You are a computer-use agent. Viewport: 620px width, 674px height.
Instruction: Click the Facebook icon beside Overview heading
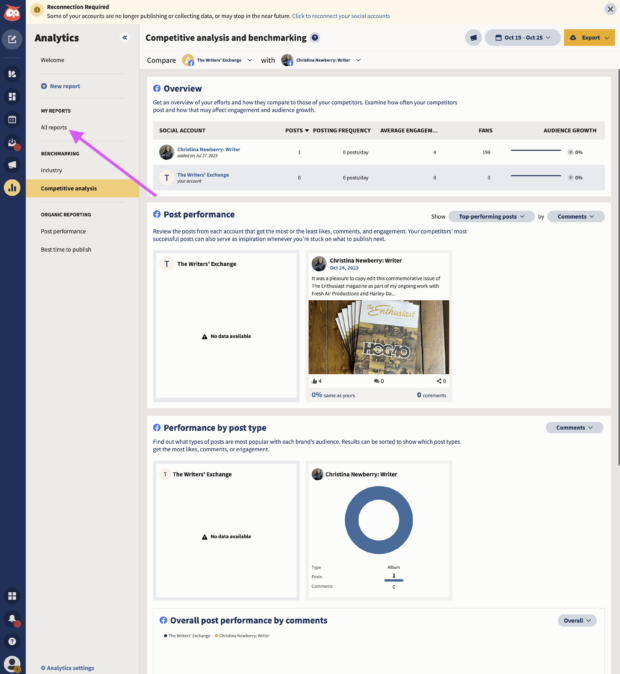157,89
